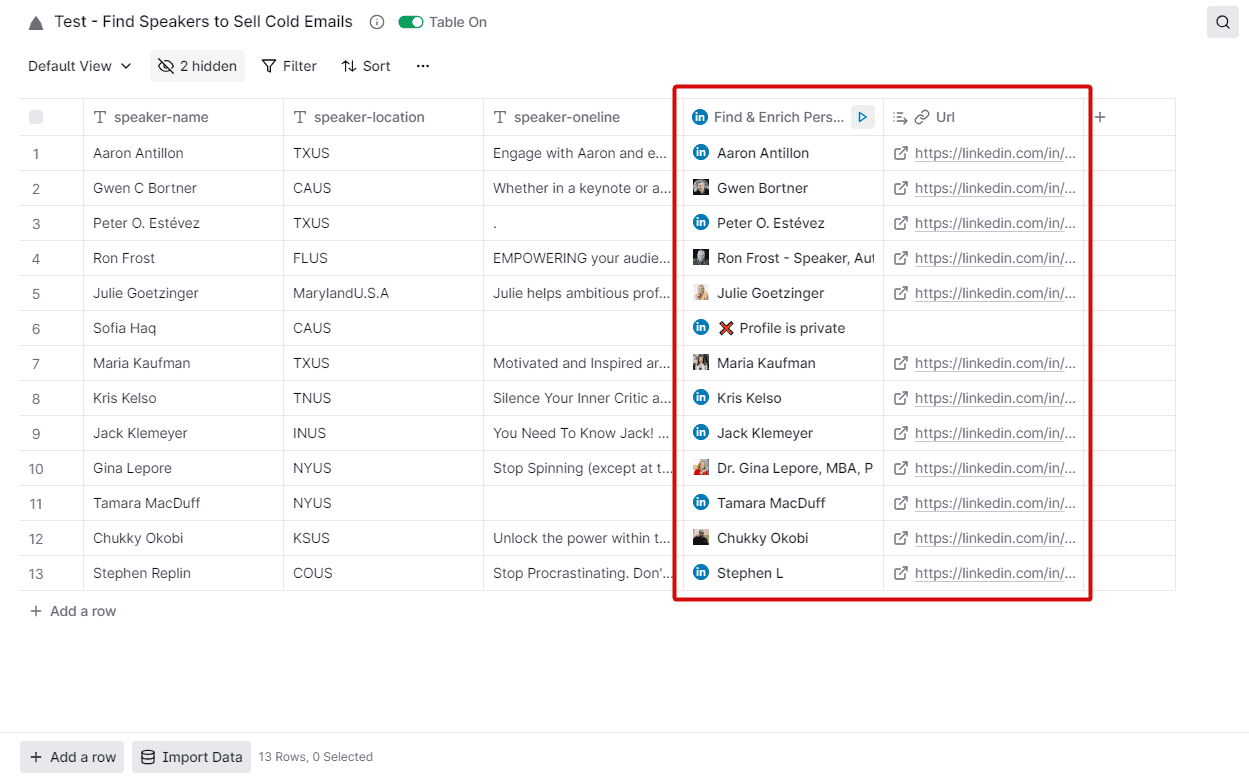Click the bottom Add a row button
Screen dimensions: 1249x781
coord(72,757)
